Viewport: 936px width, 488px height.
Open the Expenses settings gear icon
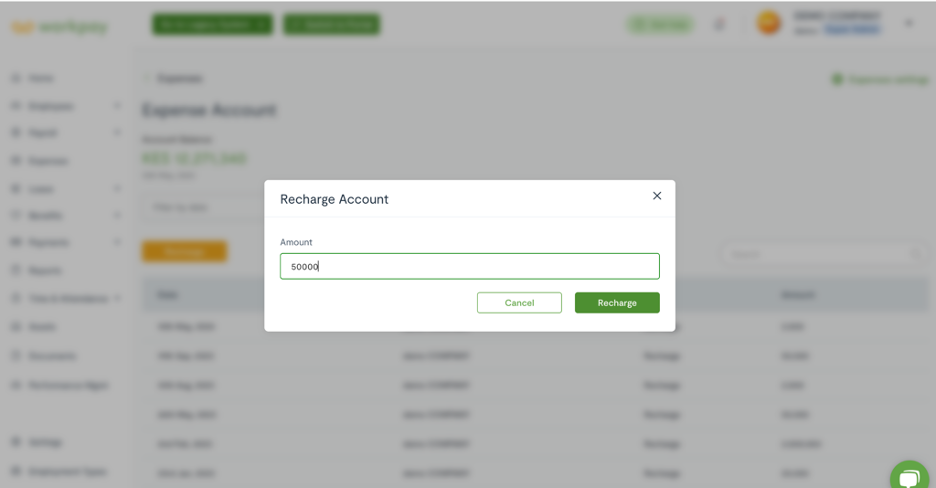(837, 79)
